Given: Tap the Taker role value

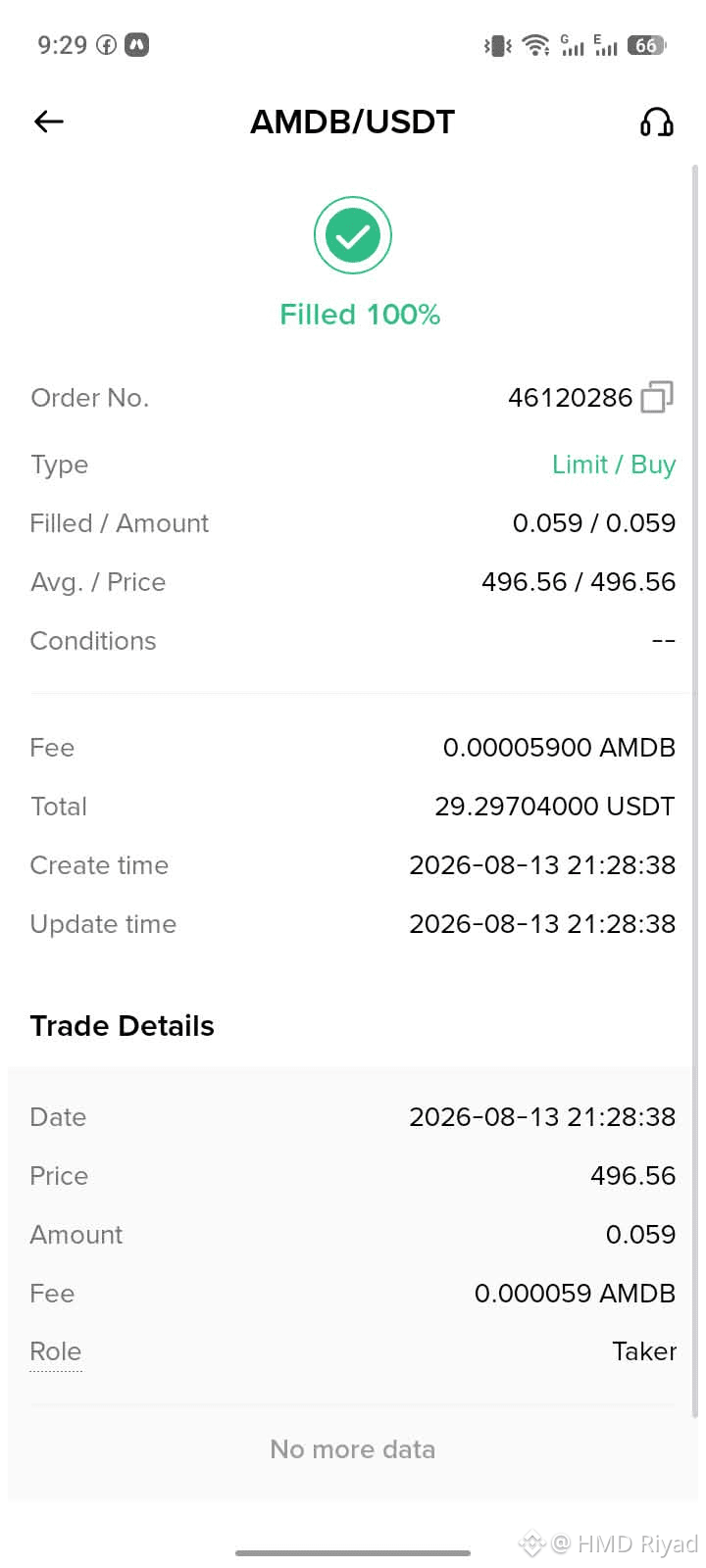Looking at the screenshot, I should (644, 1351).
